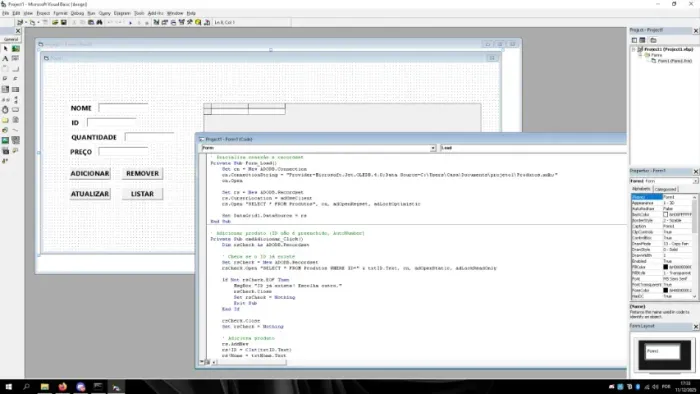The image size is (700, 394).
Task: Click the LISTAR button on form
Action: click(142, 194)
